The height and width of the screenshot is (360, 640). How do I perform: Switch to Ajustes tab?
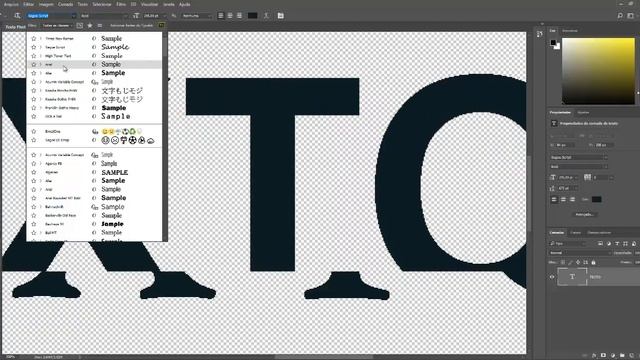click(x=583, y=112)
